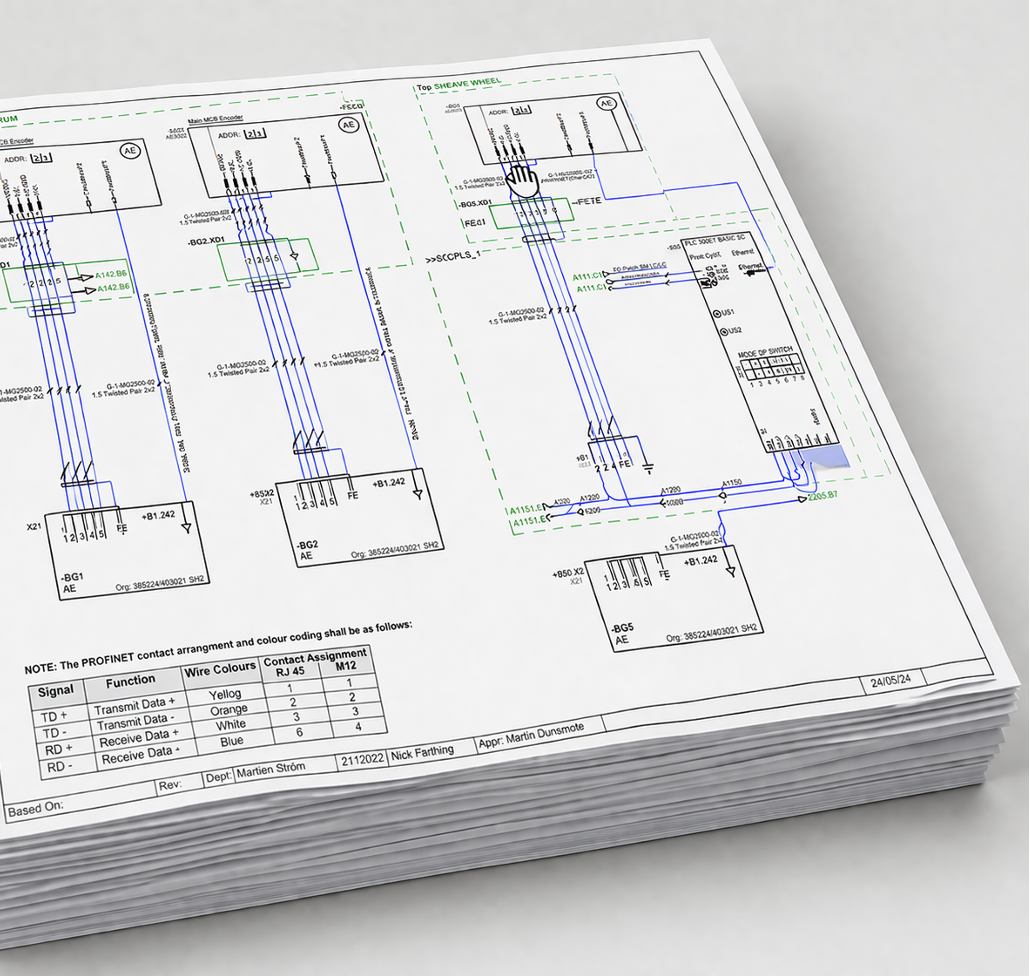Click the MODE DP SWITCH block
This screenshot has width=1030, height=976.
click(771, 368)
